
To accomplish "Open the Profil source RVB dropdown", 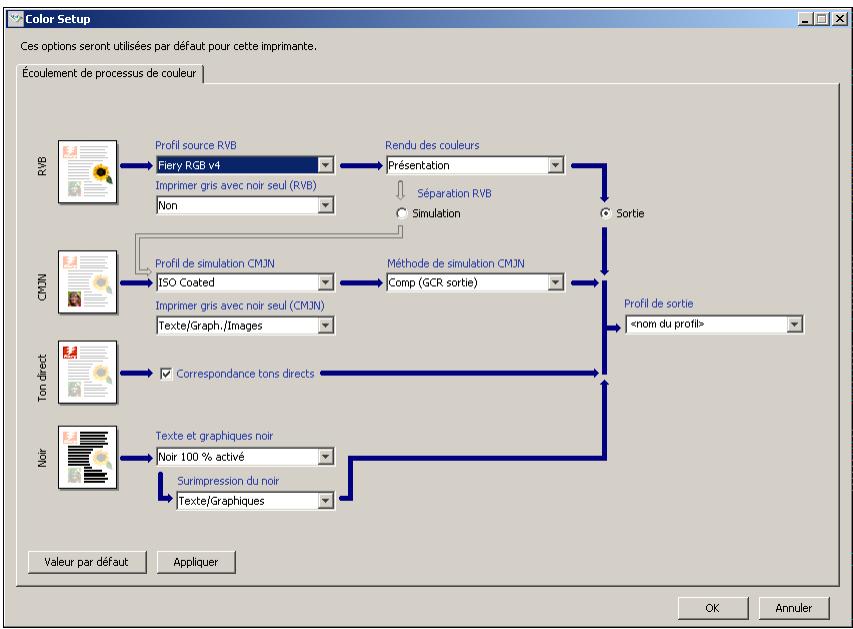I will 245,165.
